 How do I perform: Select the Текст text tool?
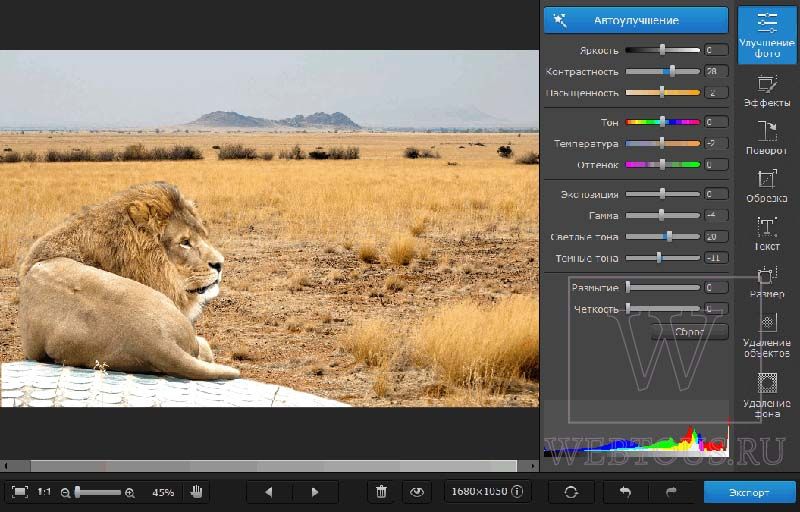[767, 234]
